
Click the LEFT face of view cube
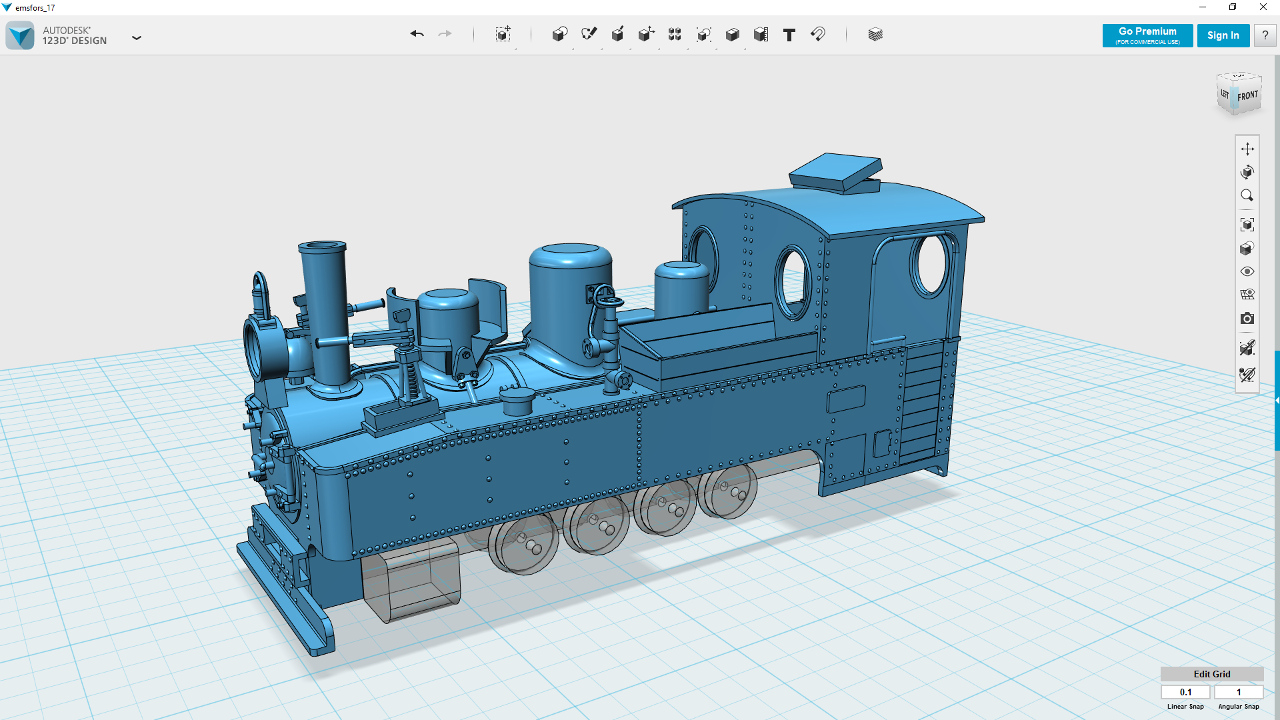(1225, 94)
